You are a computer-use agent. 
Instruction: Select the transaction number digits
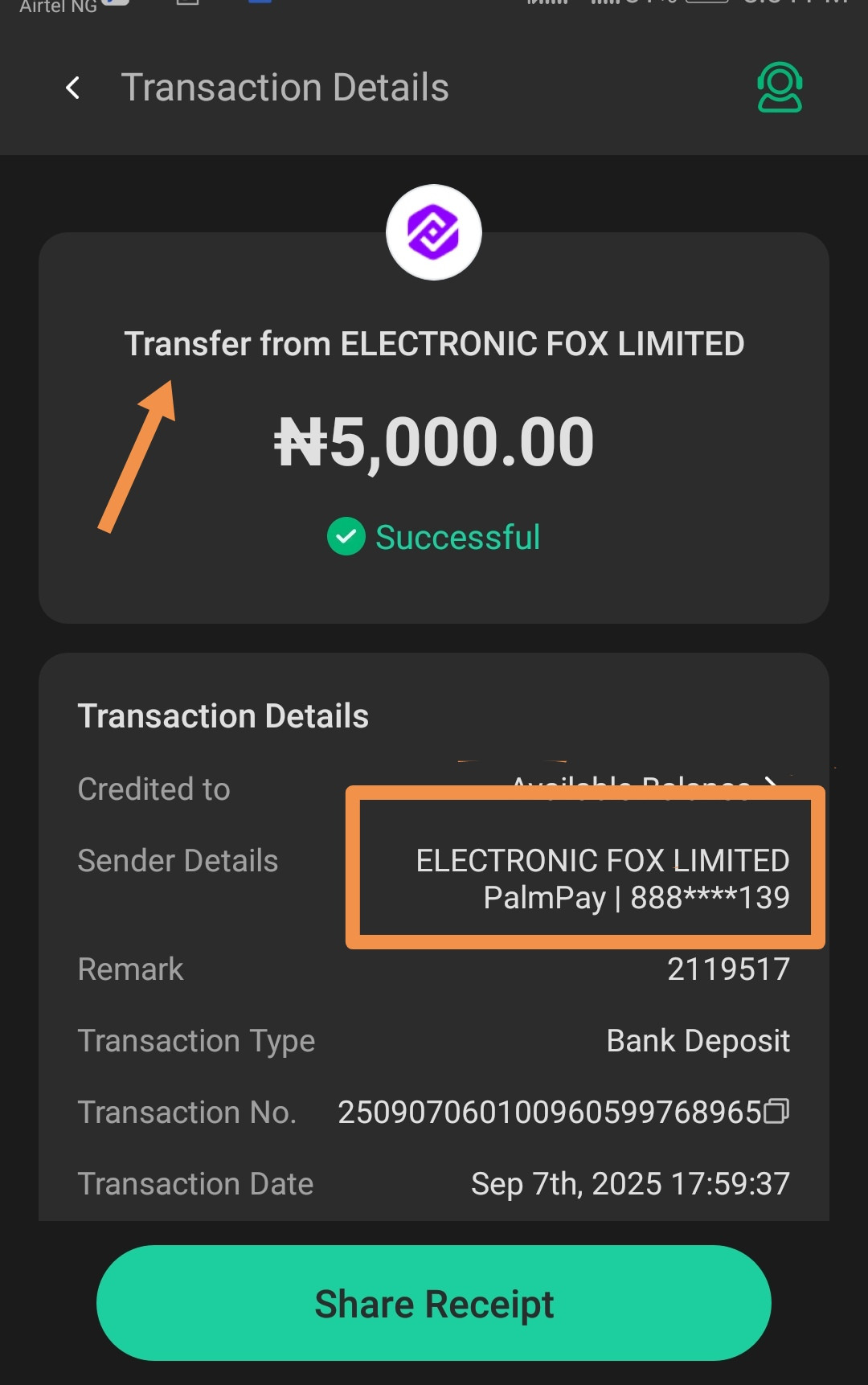(x=549, y=1113)
